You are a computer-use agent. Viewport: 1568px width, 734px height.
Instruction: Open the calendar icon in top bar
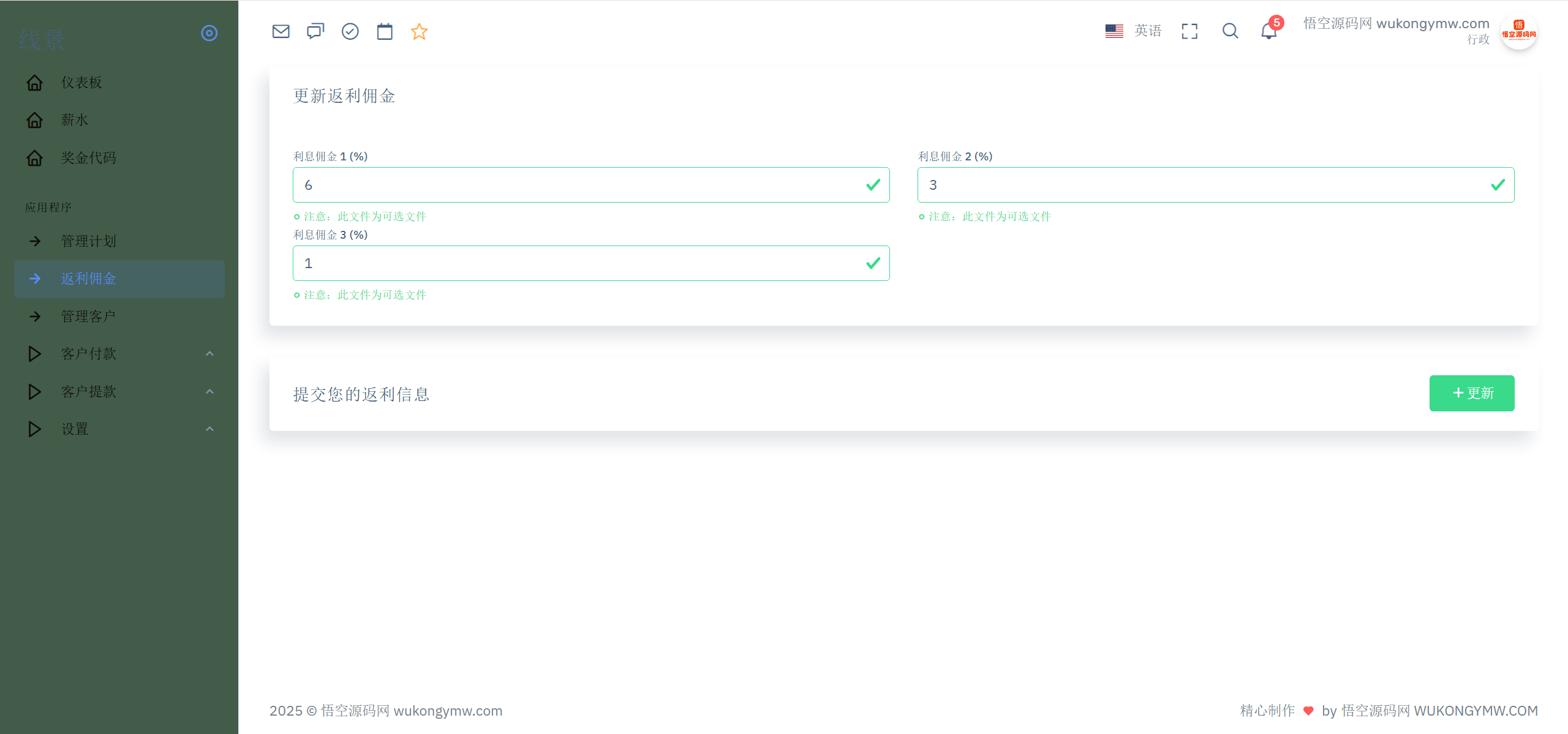[x=385, y=31]
